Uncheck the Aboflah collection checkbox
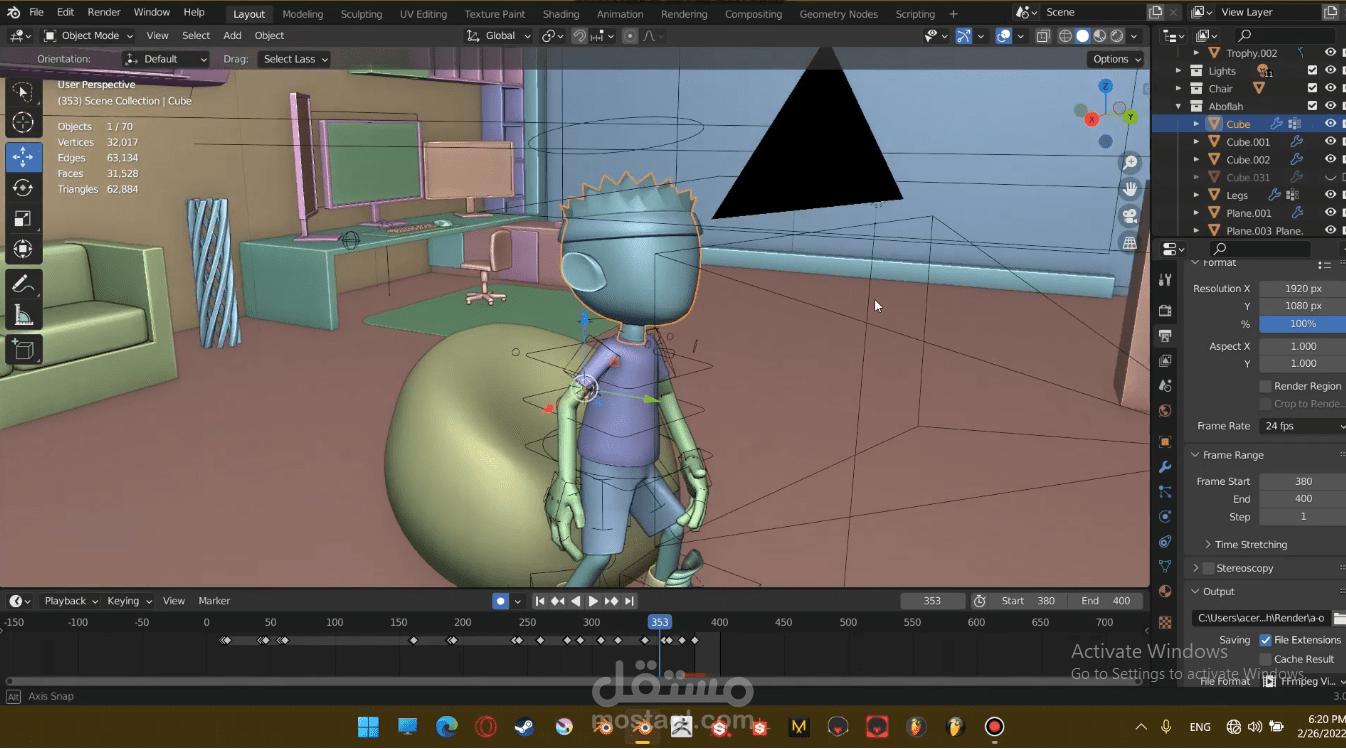1346x749 pixels. pyautogui.click(x=1312, y=106)
